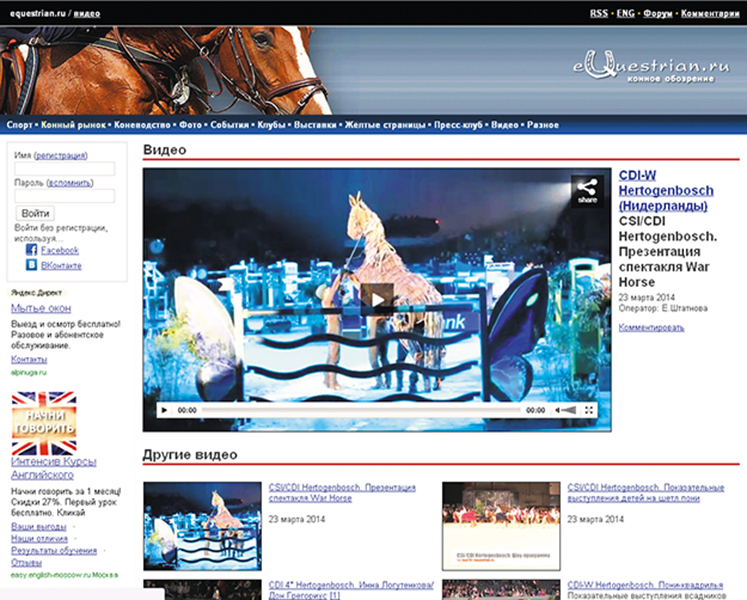Open the Фото menu item
Image resolution: width=747 pixels, height=600 pixels.
tap(191, 125)
